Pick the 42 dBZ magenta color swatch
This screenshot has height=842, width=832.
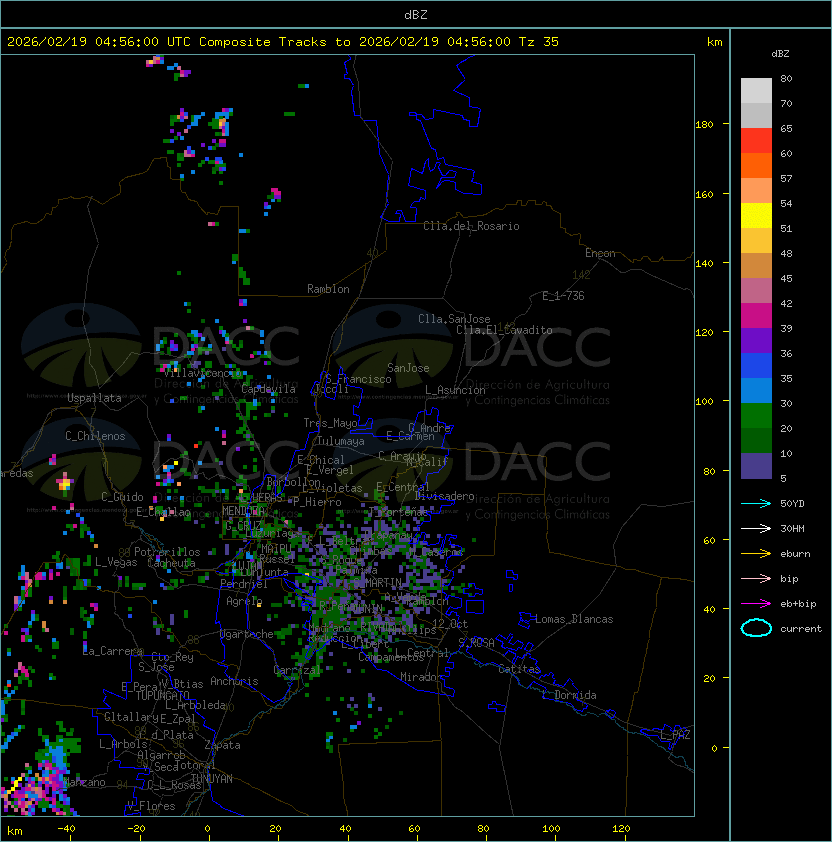756,315
